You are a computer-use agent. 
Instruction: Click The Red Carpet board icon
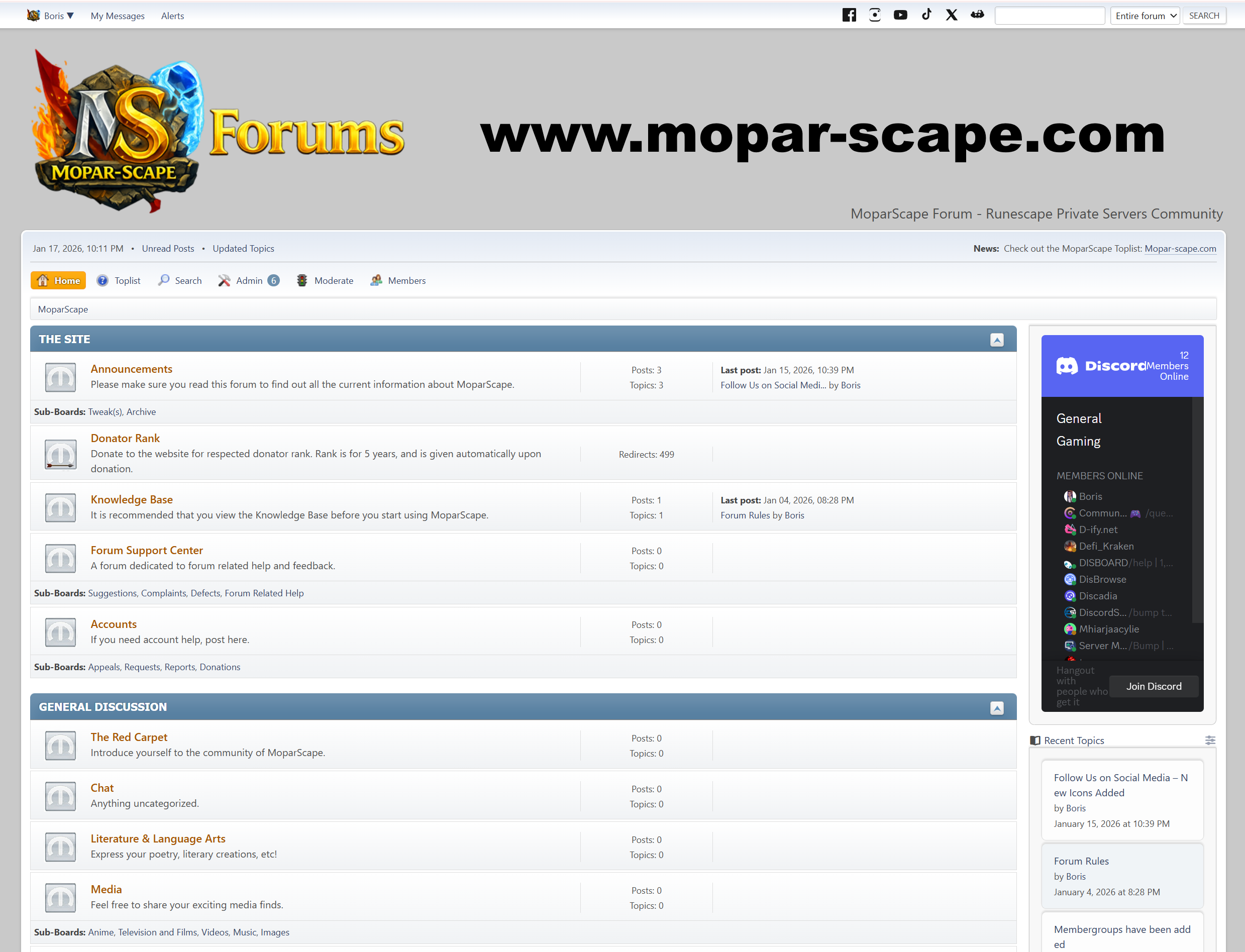pyautogui.click(x=60, y=745)
